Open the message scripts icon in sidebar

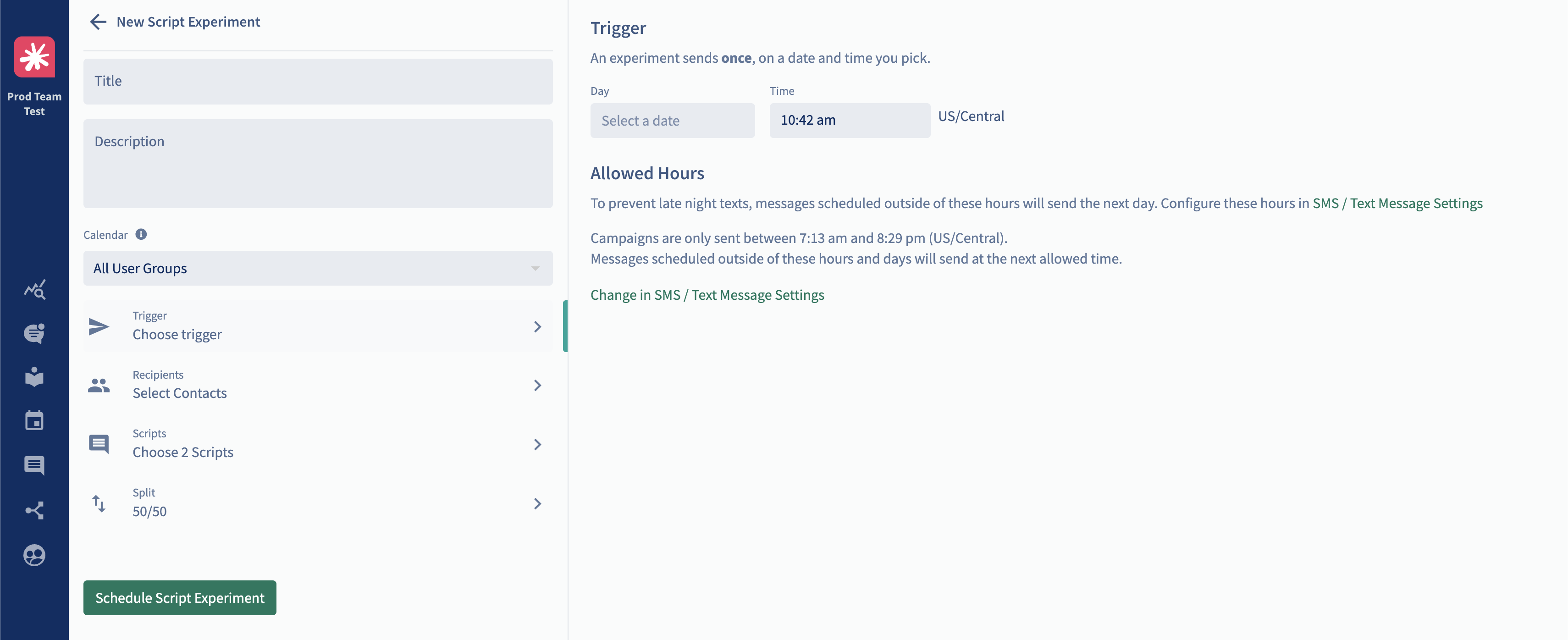[34, 465]
